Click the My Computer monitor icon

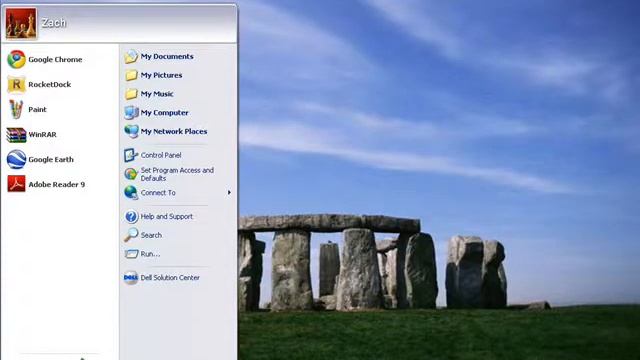(131, 113)
